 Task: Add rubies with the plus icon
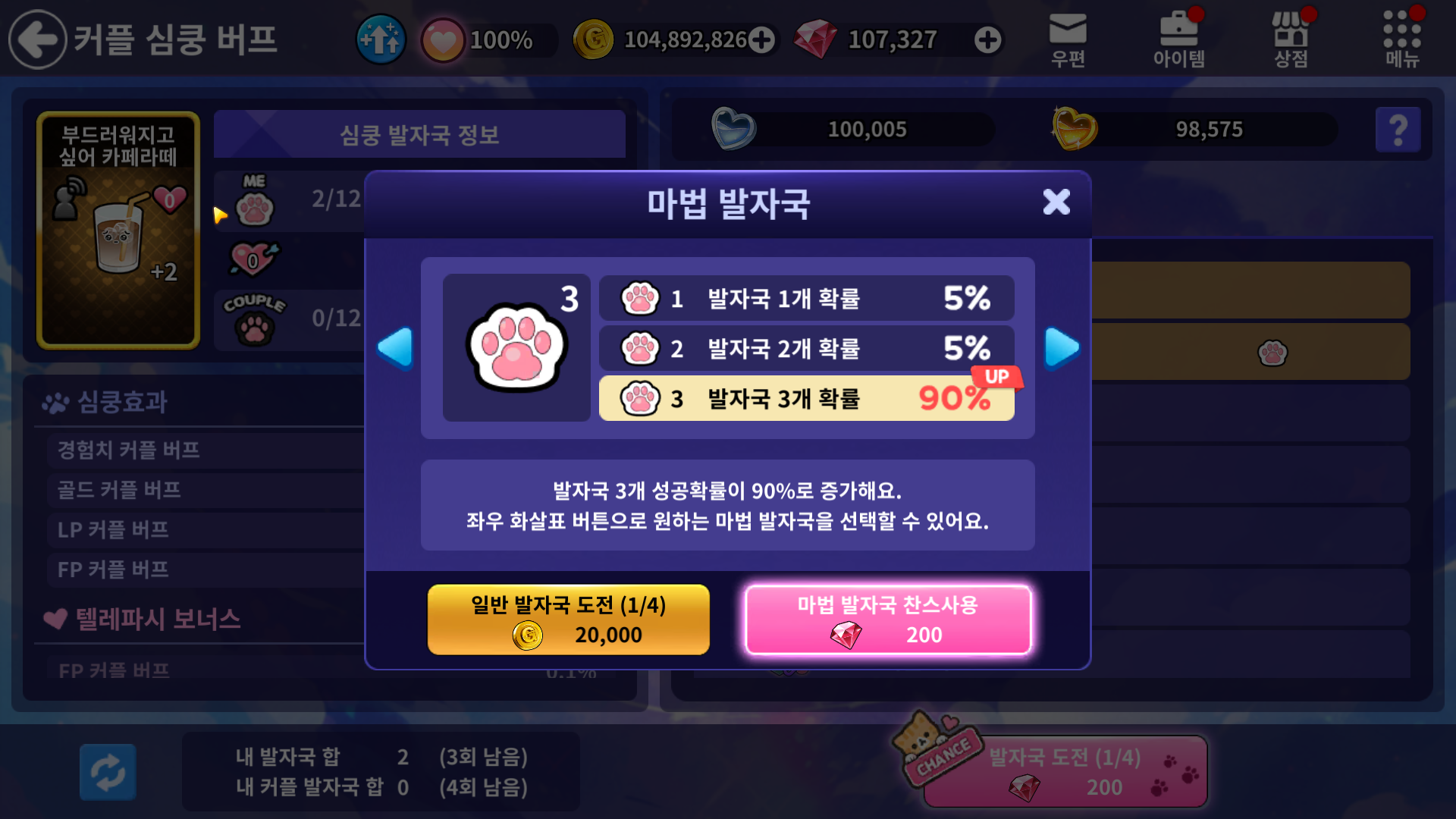[987, 40]
